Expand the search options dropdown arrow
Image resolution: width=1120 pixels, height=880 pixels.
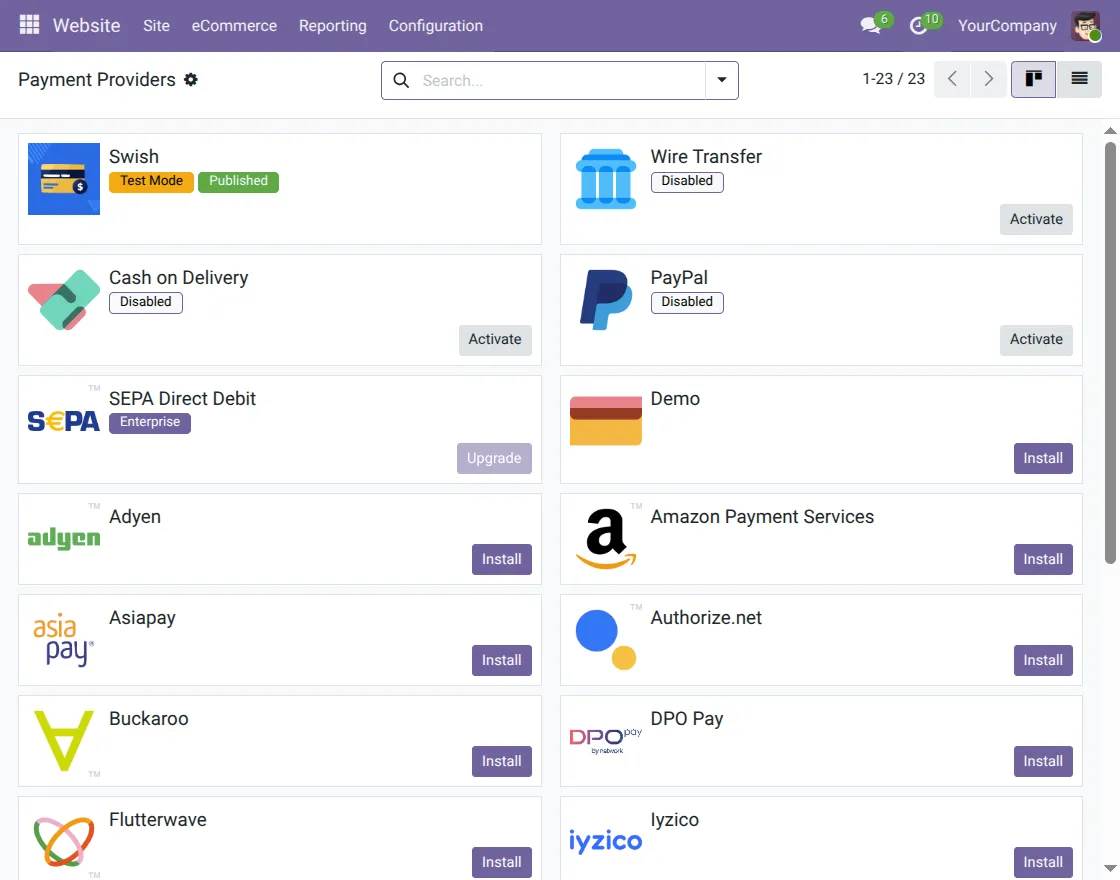click(x=721, y=80)
